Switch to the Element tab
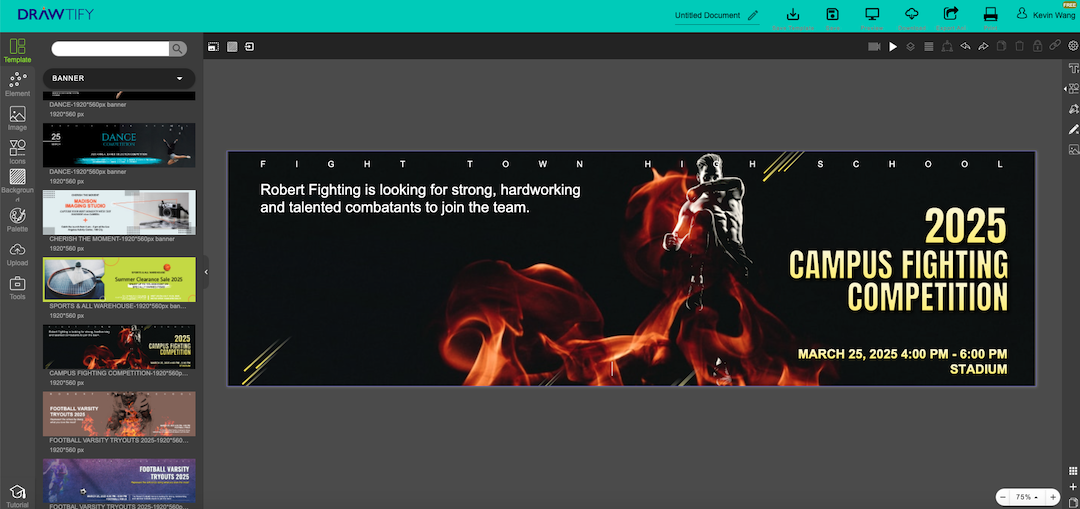Screen dimensions: 1080x509 click(17, 84)
